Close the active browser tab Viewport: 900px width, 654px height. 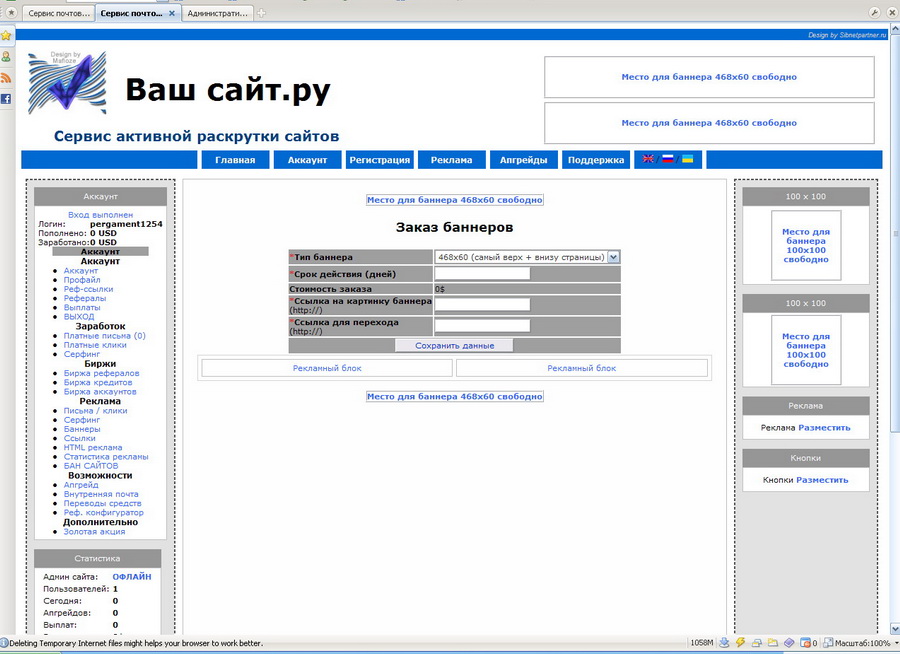tap(172, 14)
